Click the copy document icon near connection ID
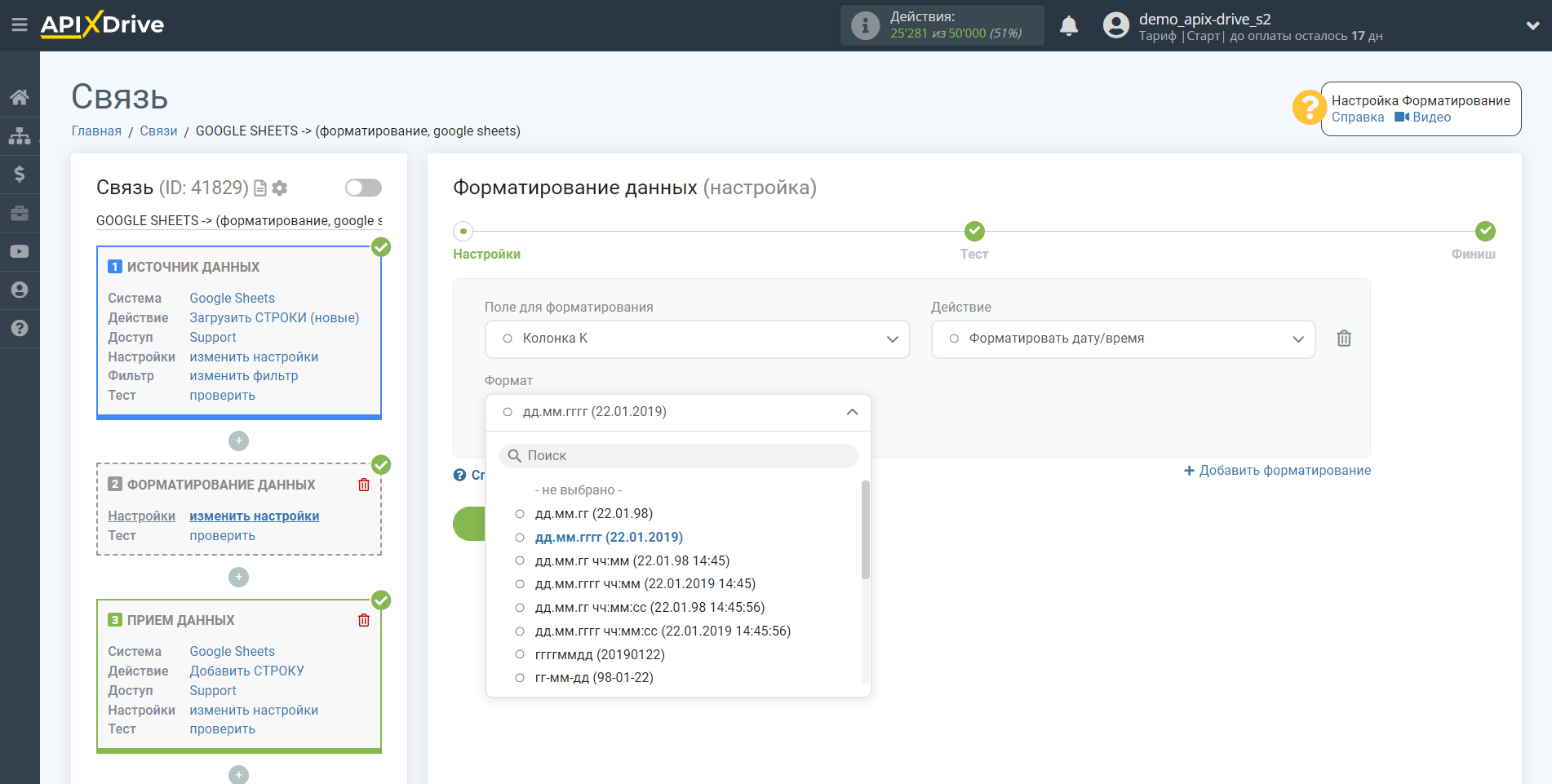 (260, 188)
